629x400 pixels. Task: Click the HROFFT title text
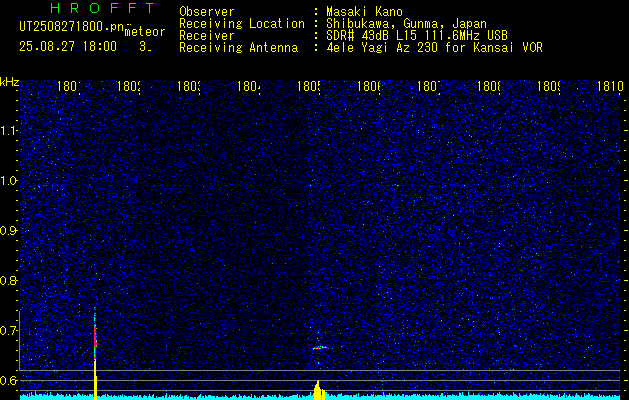[x=102, y=8]
